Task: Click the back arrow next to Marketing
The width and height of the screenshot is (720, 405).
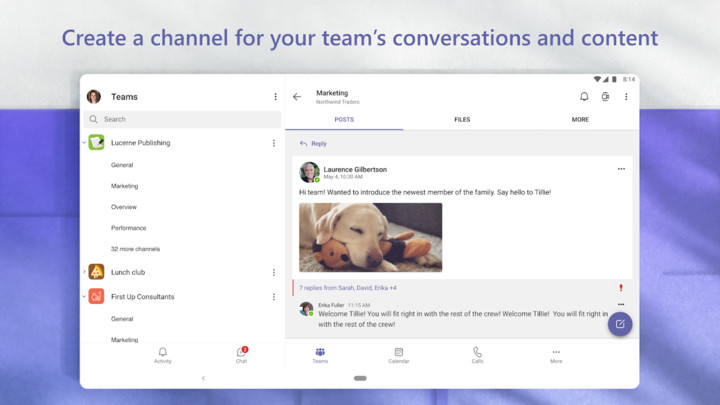Action: point(297,97)
